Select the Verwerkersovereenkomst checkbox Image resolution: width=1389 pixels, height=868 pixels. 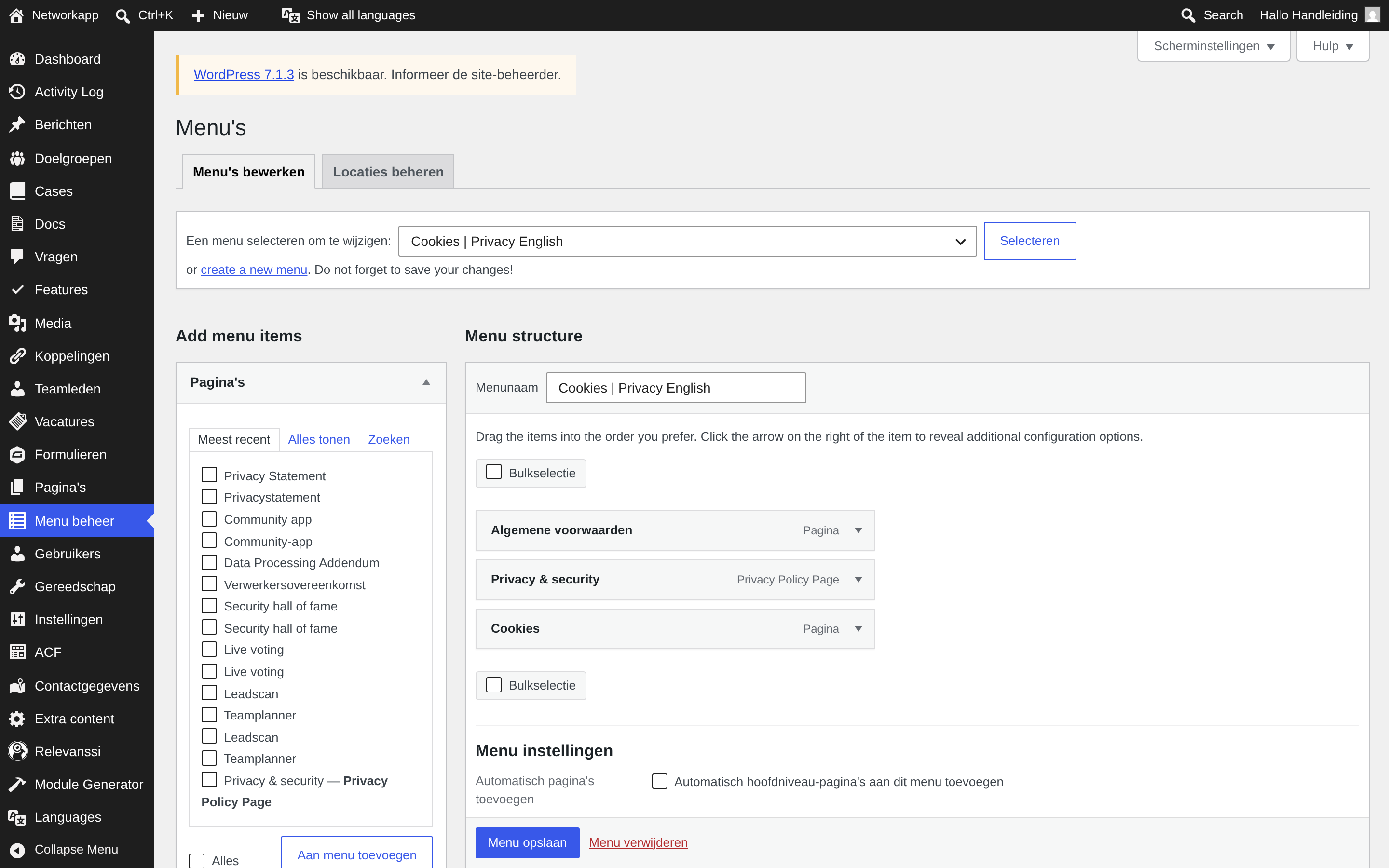pos(209,584)
